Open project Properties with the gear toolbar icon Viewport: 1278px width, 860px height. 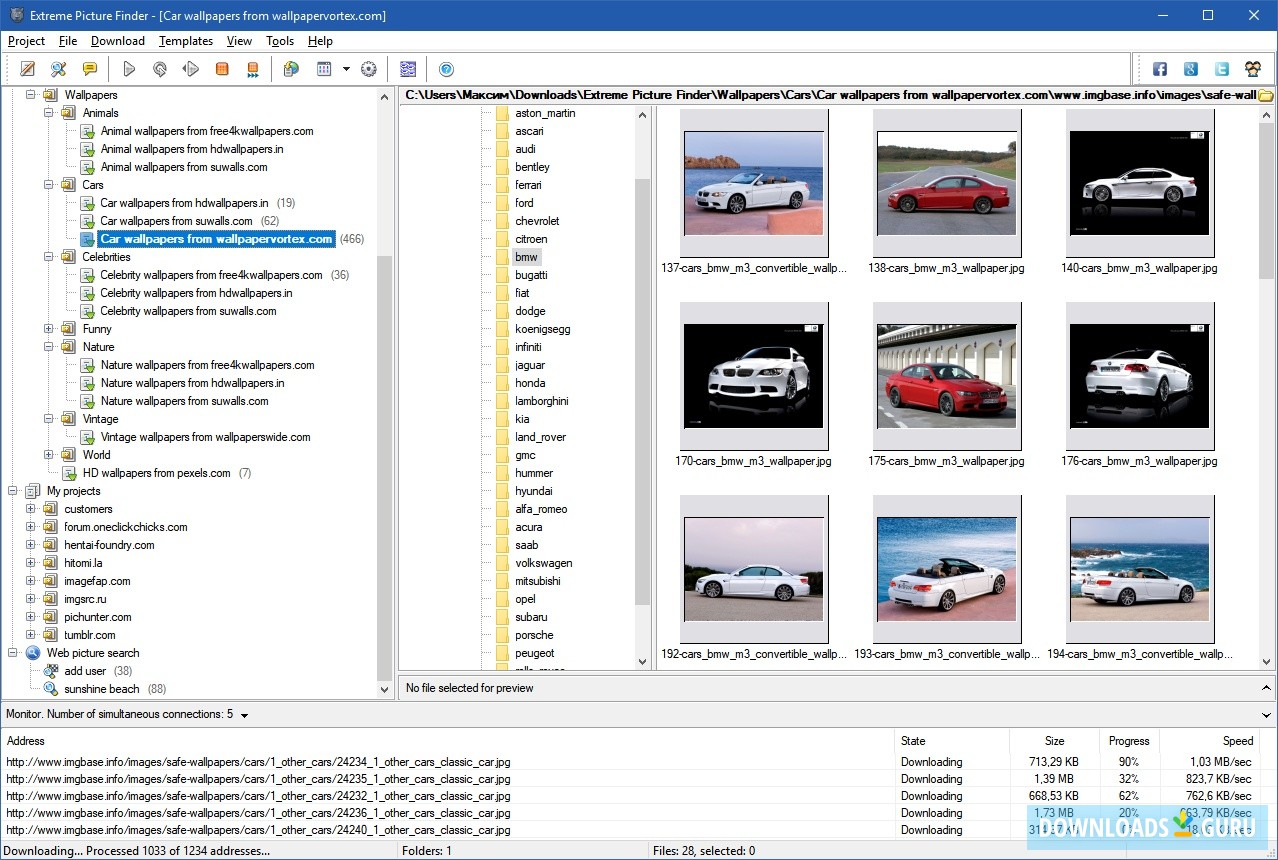point(368,68)
